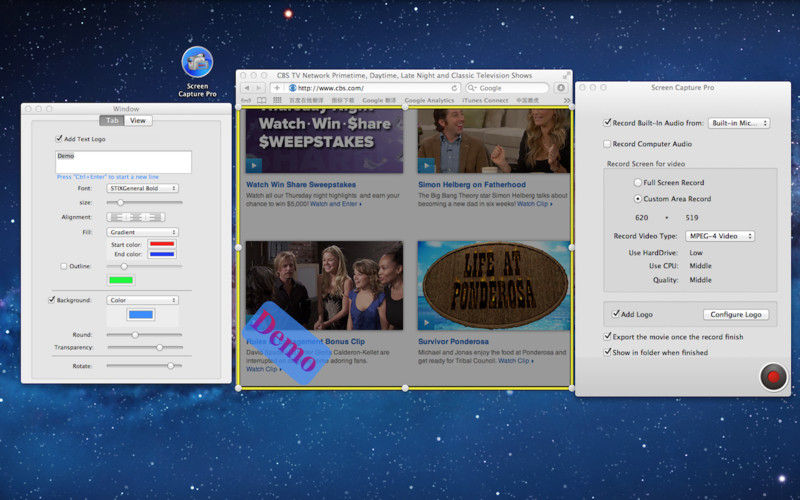Click the light blue background color swatch
This screenshot has height=500, width=800.
(x=141, y=314)
